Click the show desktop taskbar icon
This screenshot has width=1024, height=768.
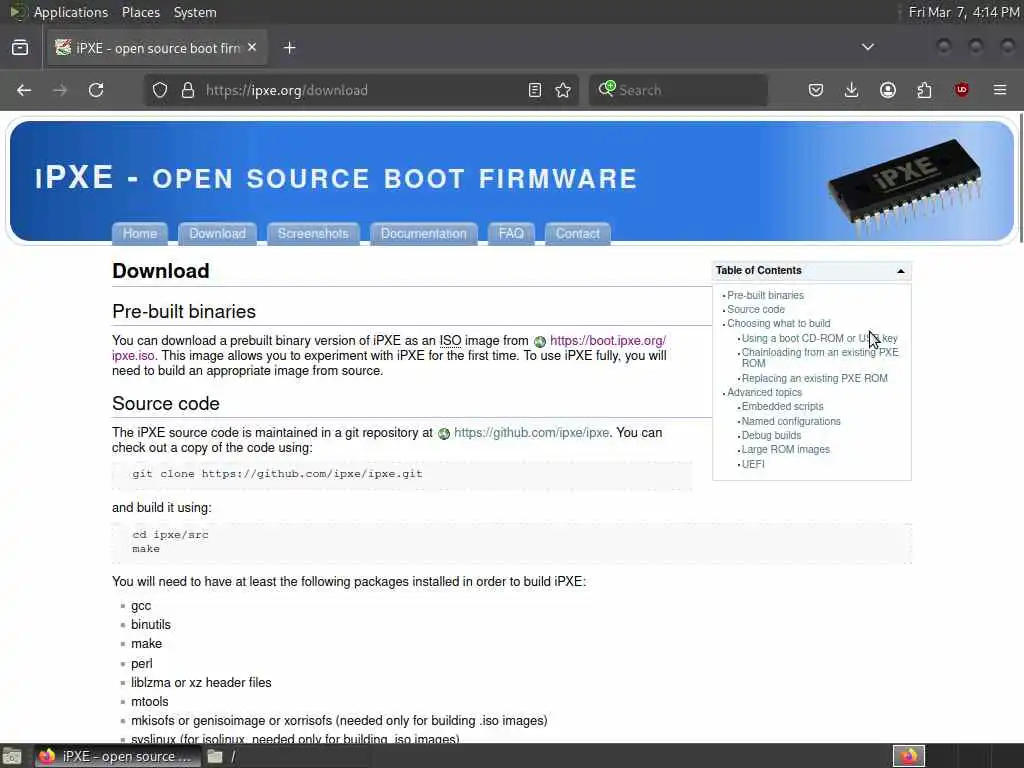12,757
